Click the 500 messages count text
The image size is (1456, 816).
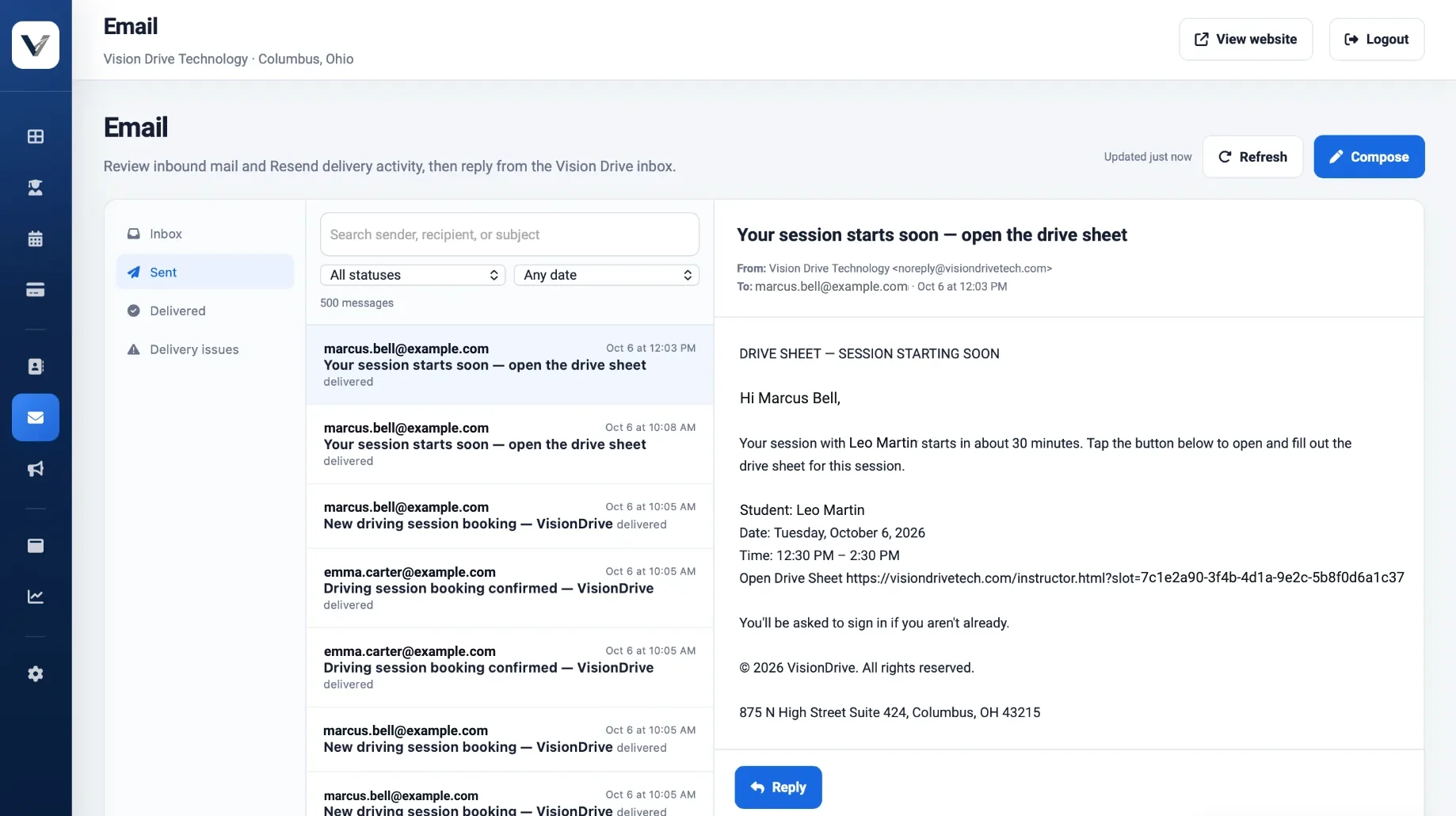pos(356,303)
